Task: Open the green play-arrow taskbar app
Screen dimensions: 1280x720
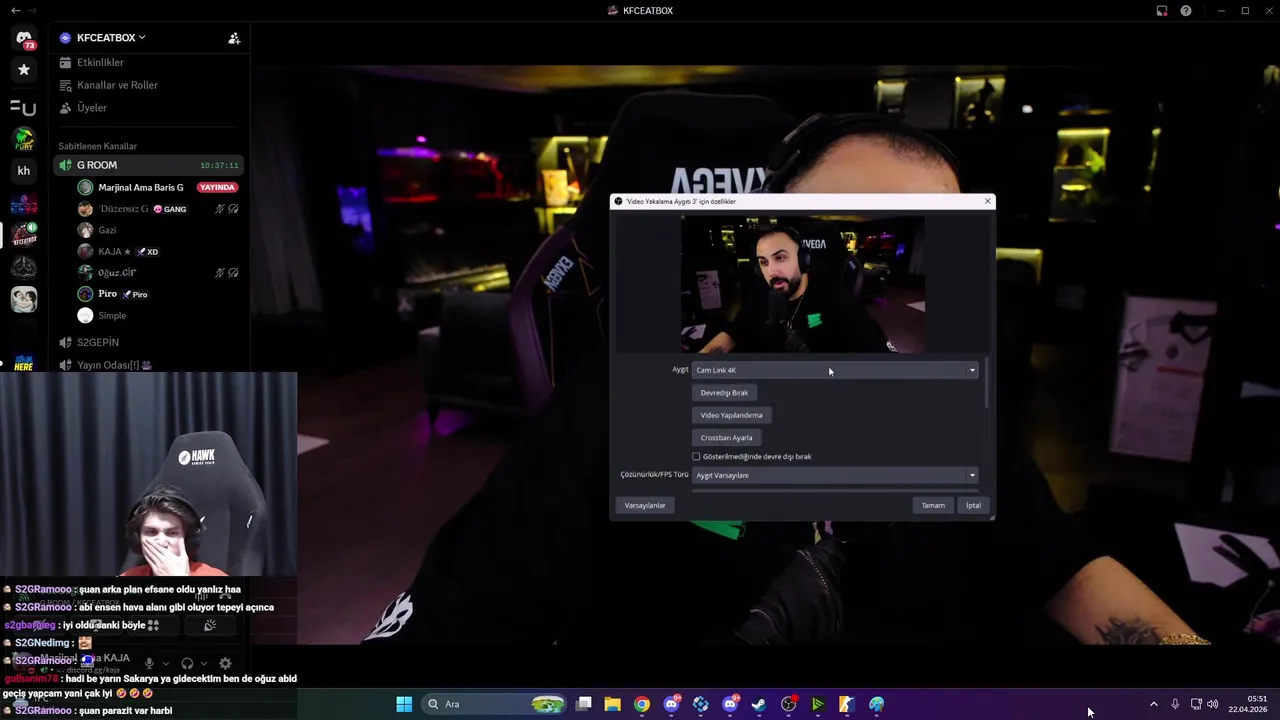Action: (818, 704)
